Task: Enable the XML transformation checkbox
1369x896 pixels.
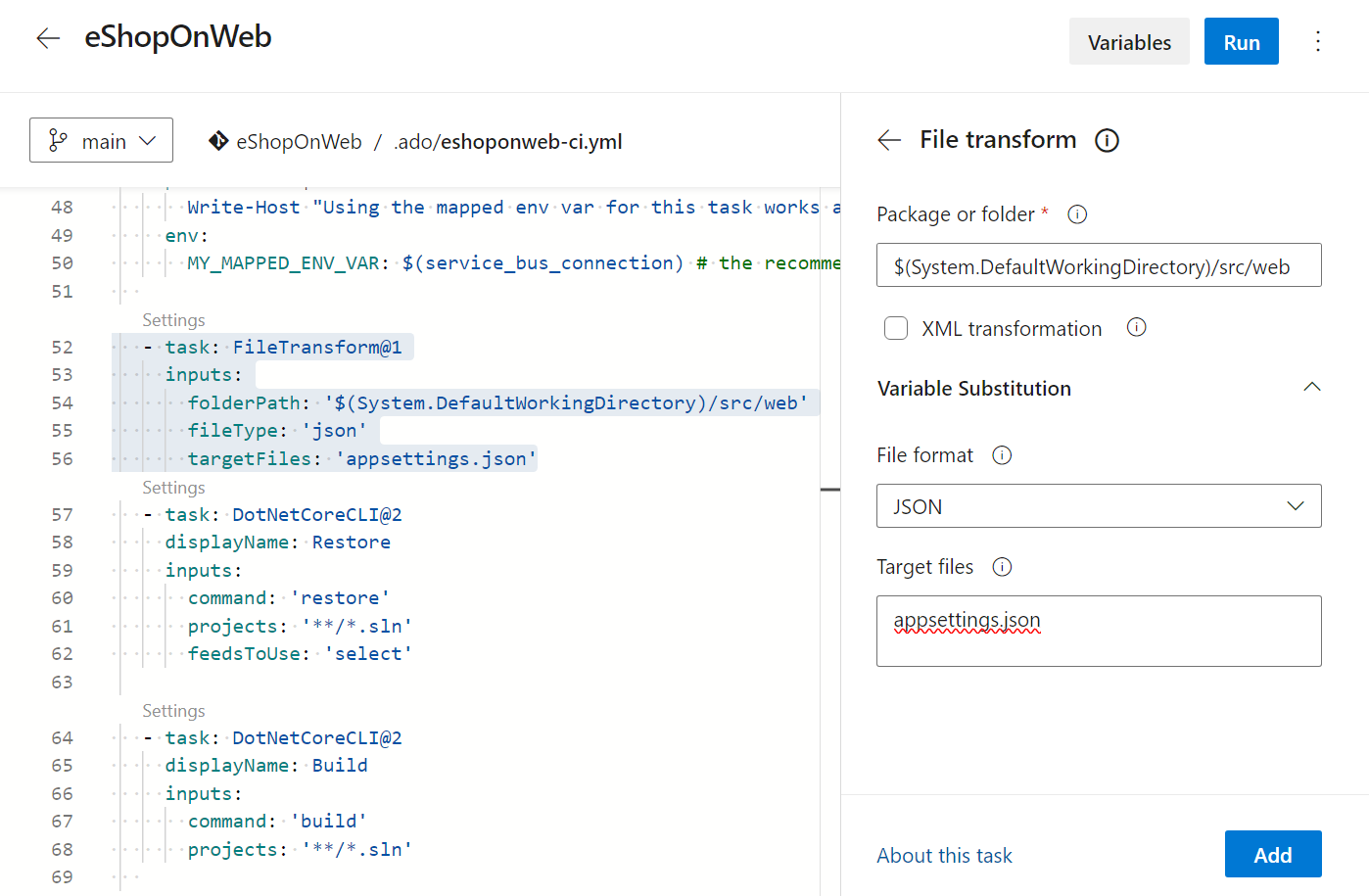Action: 896,328
